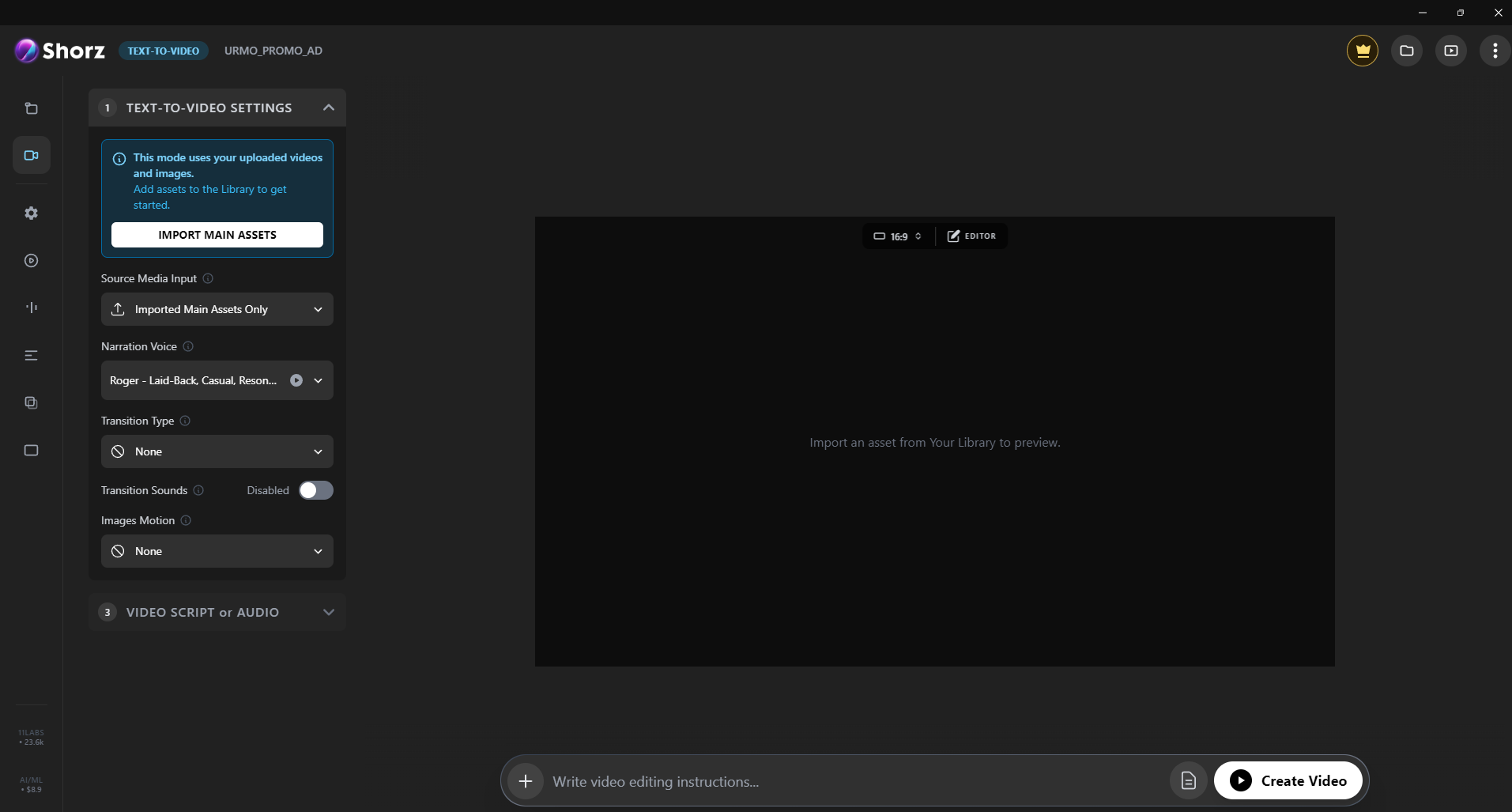Click the gold crown premium icon
The height and width of the screenshot is (812, 1512).
1362,51
